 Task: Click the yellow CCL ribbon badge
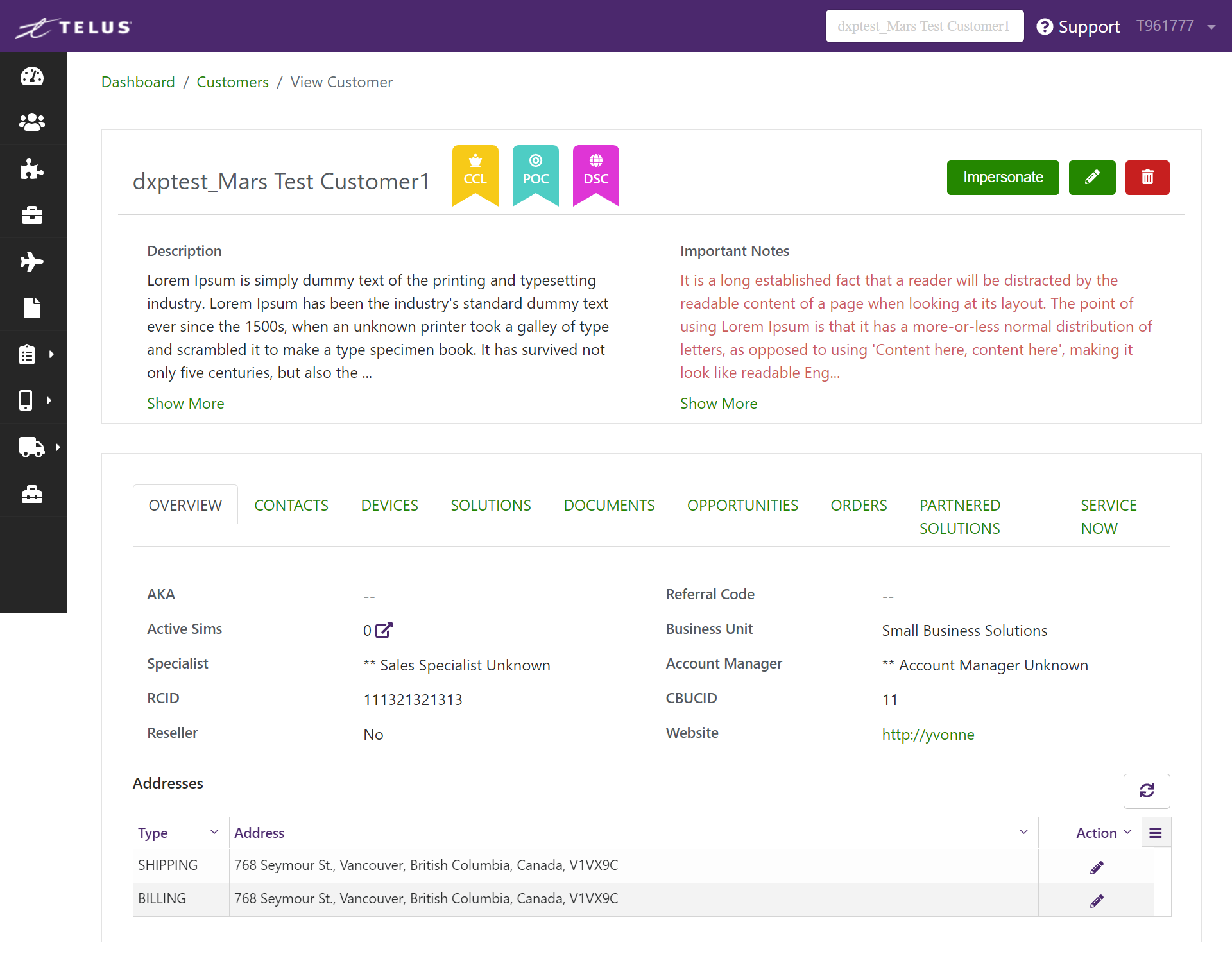[x=475, y=175]
